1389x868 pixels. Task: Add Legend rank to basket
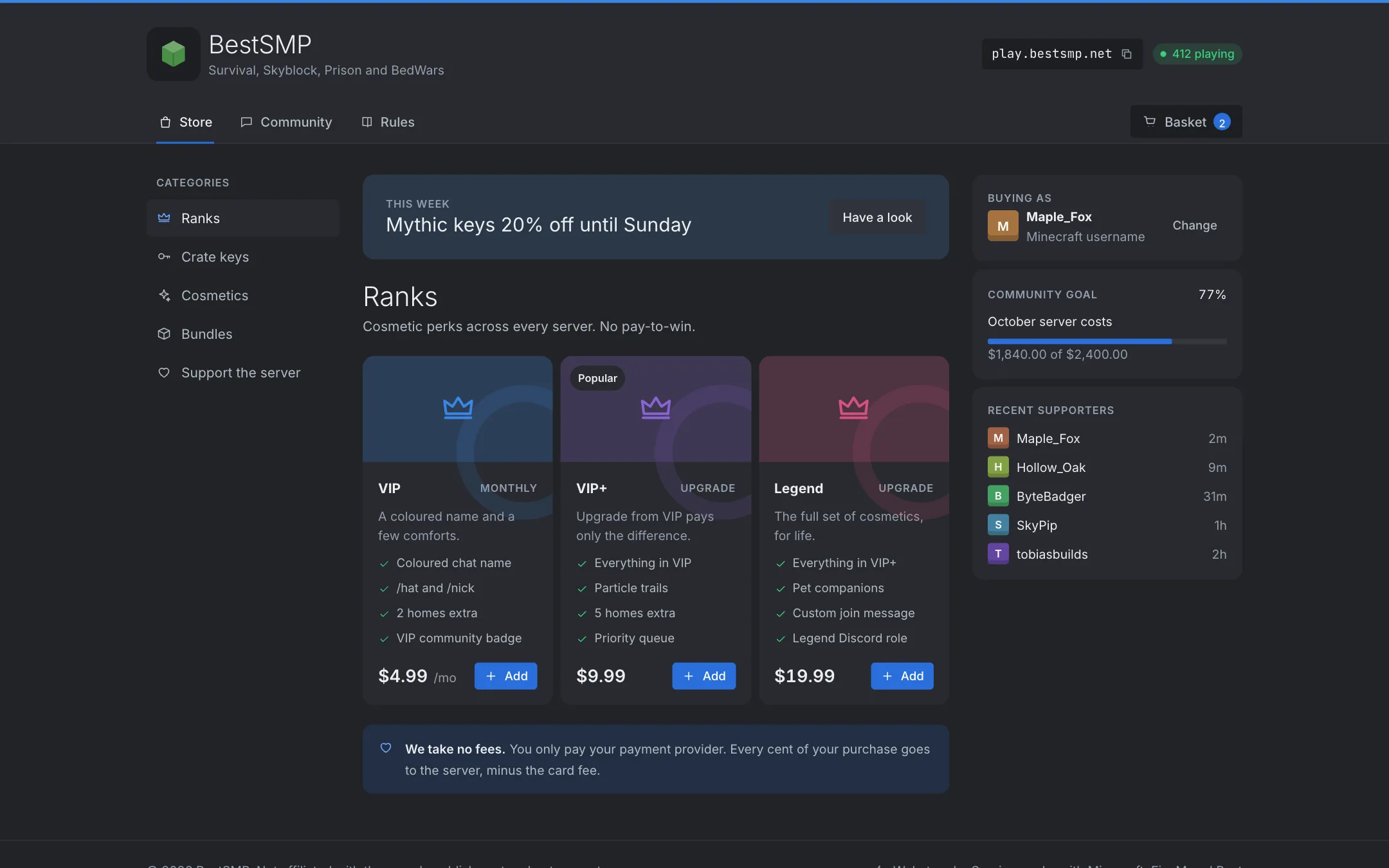[902, 676]
